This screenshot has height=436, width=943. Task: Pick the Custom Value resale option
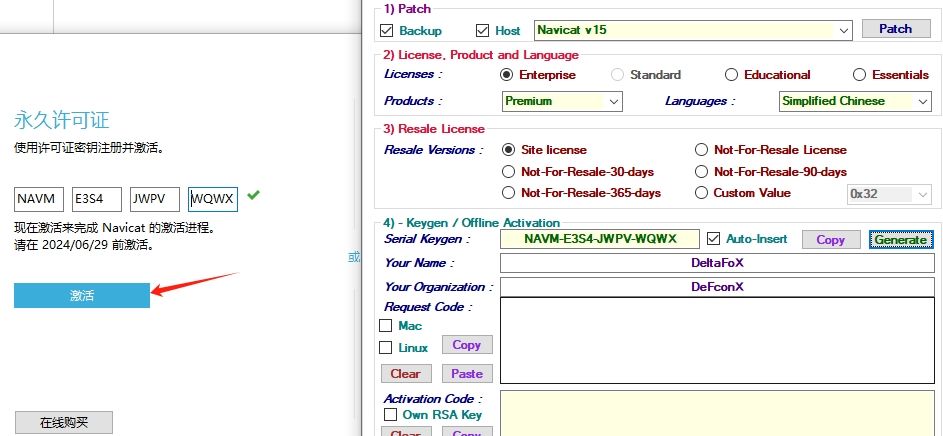click(x=702, y=193)
